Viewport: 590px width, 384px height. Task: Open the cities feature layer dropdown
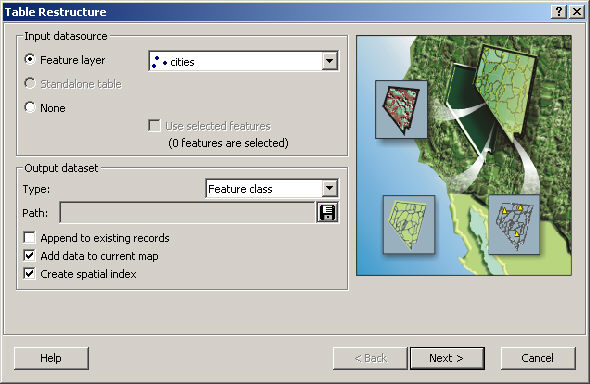[x=329, y=61]
